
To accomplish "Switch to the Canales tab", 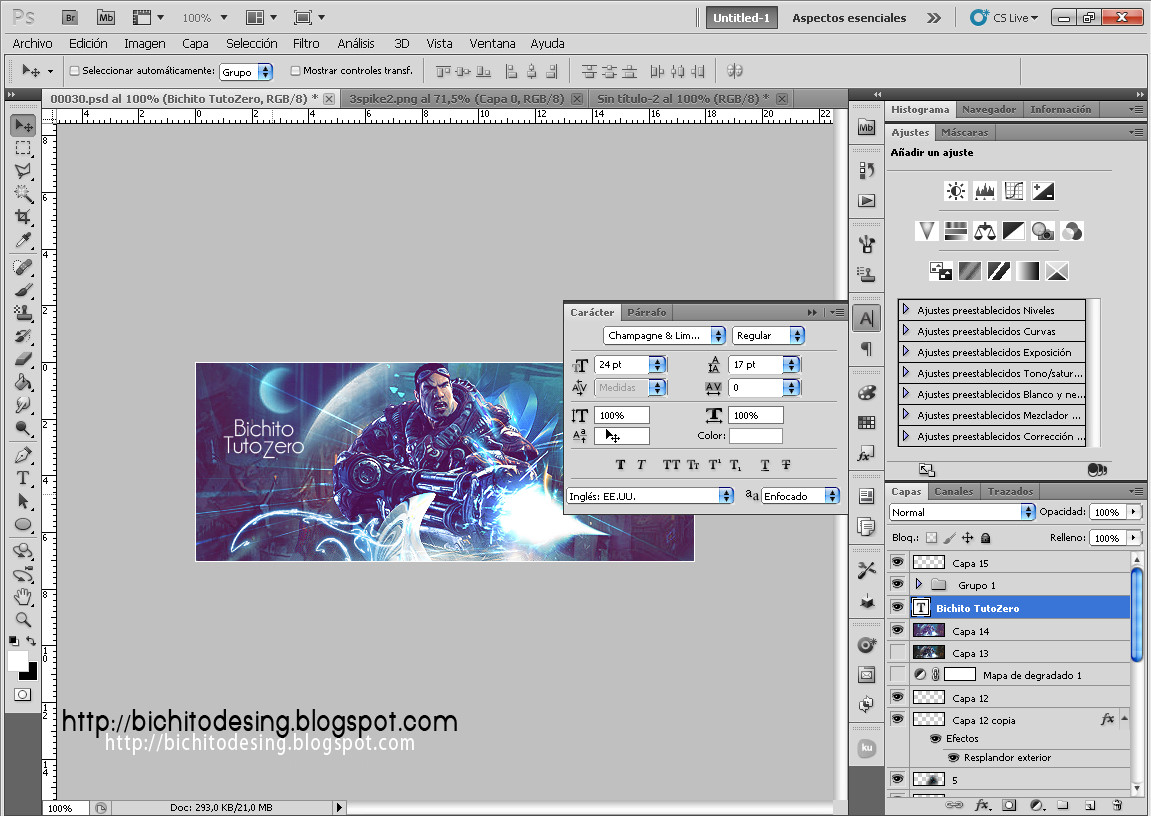I will 954,491.
